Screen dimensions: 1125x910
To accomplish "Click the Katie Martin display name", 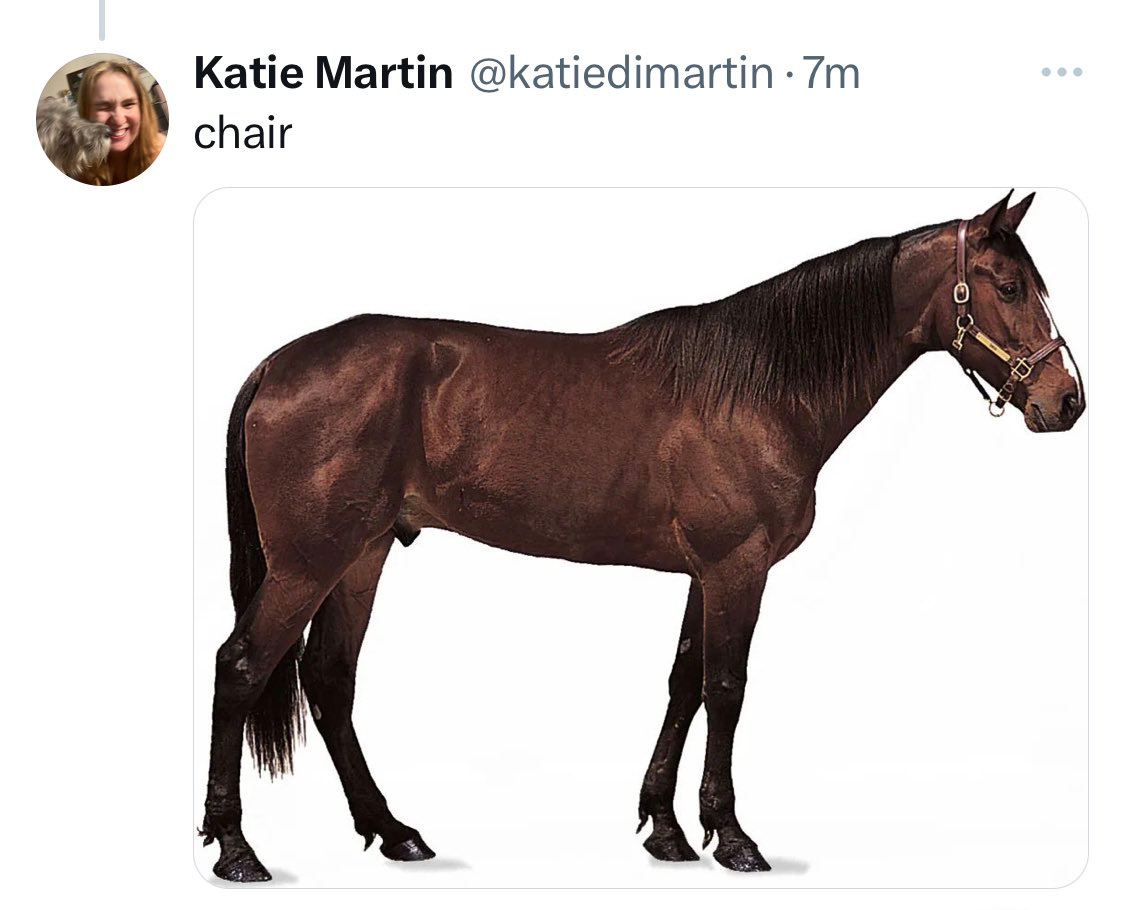I will click(x=323, y=72).
